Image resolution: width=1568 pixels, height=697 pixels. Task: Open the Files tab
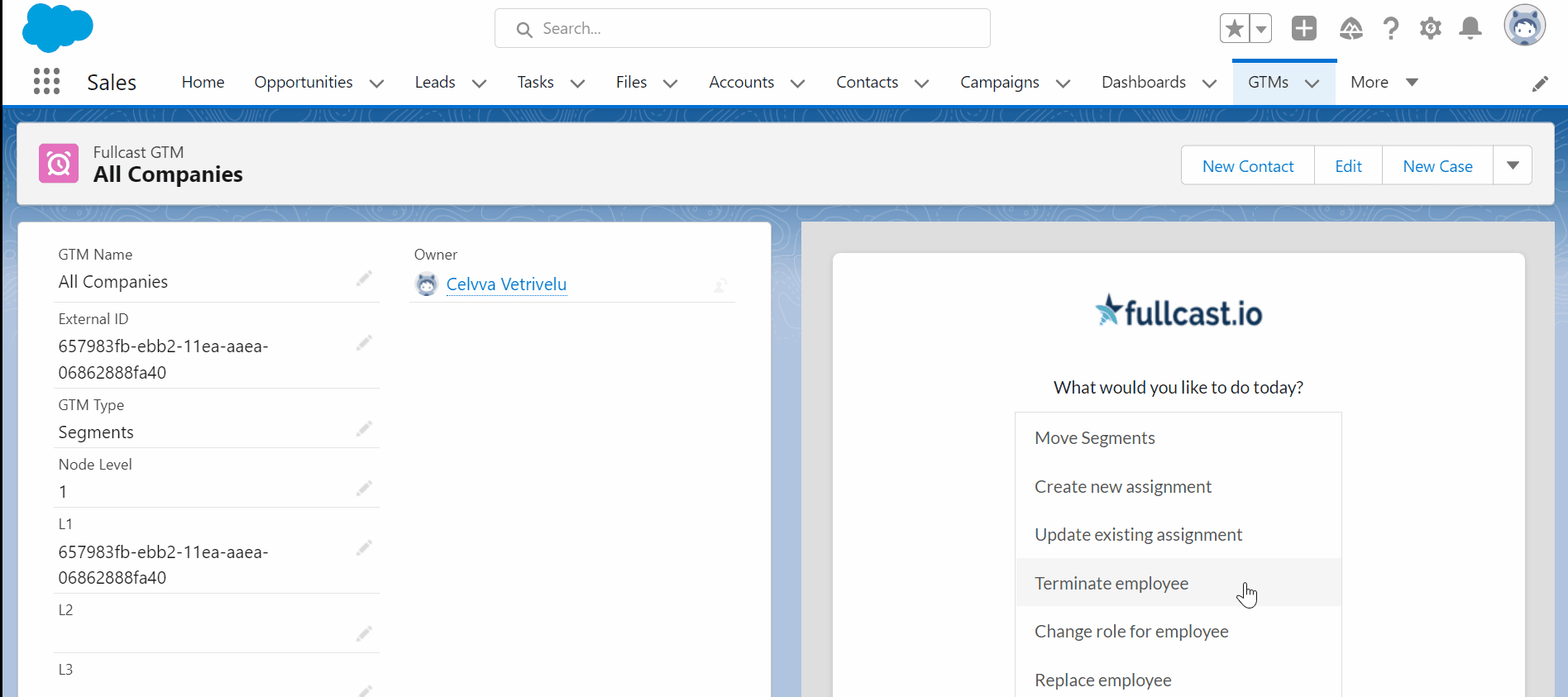631,82
